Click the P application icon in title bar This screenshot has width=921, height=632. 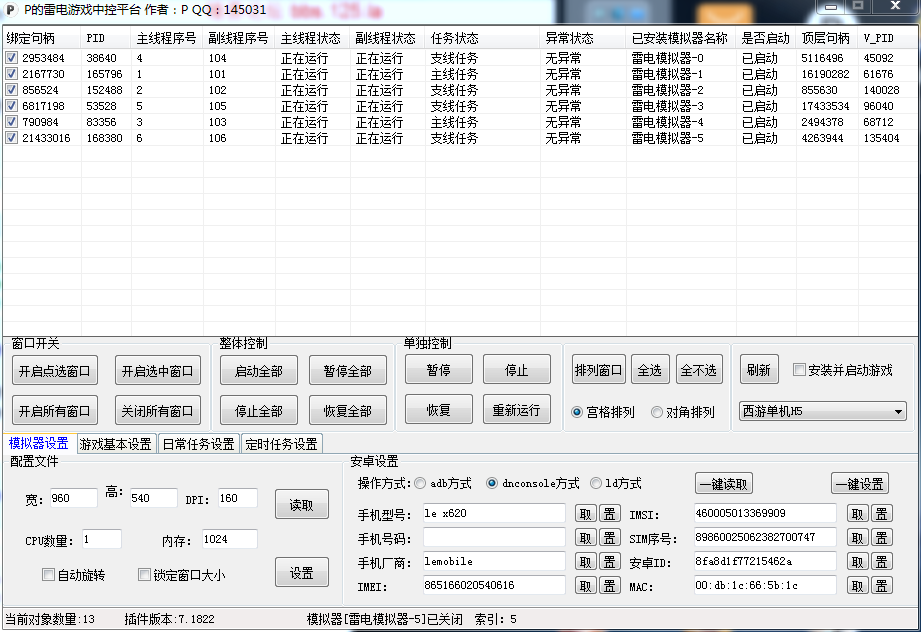(x=11, y=10)
